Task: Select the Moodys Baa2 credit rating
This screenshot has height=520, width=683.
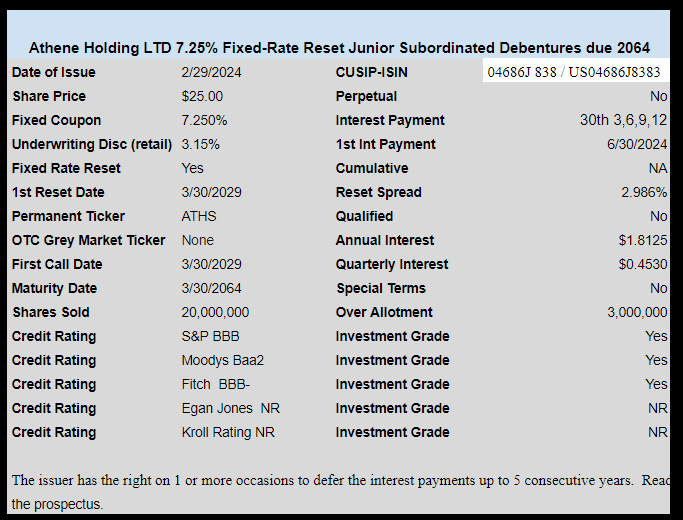Action: 223,360
